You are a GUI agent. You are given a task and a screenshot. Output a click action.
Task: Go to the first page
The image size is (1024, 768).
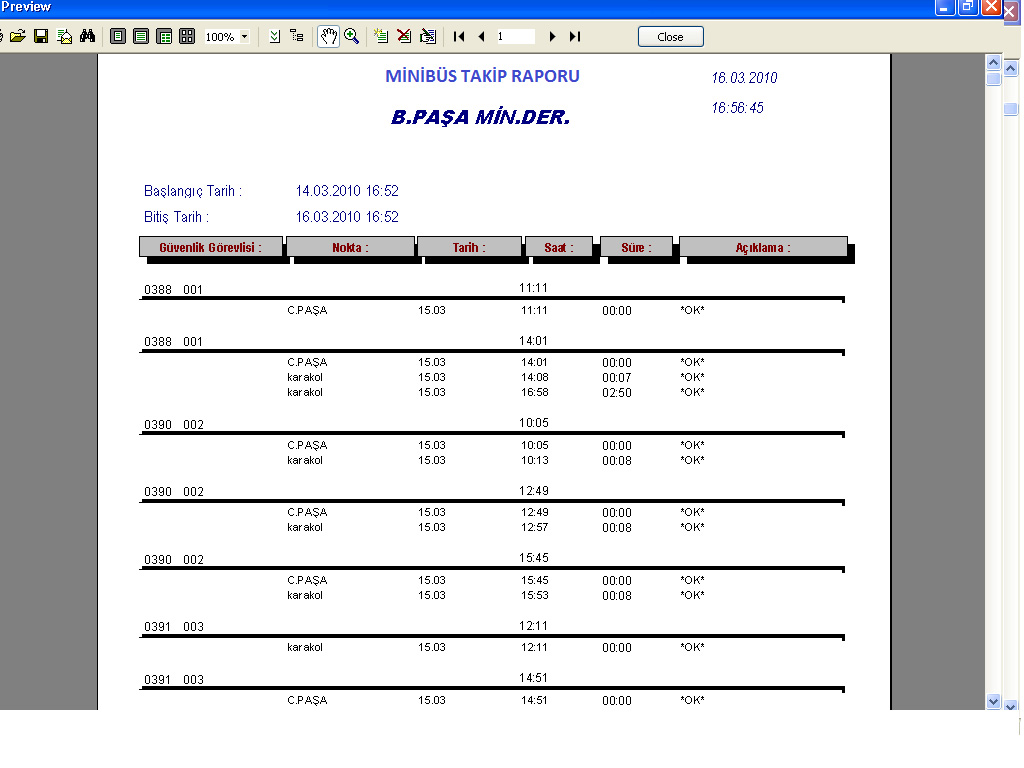click(459, 37)
